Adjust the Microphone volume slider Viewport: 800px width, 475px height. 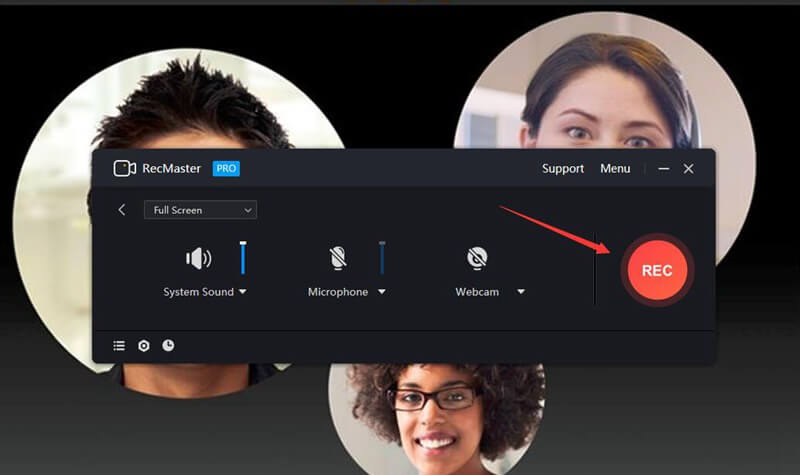[x=382, y=258]
